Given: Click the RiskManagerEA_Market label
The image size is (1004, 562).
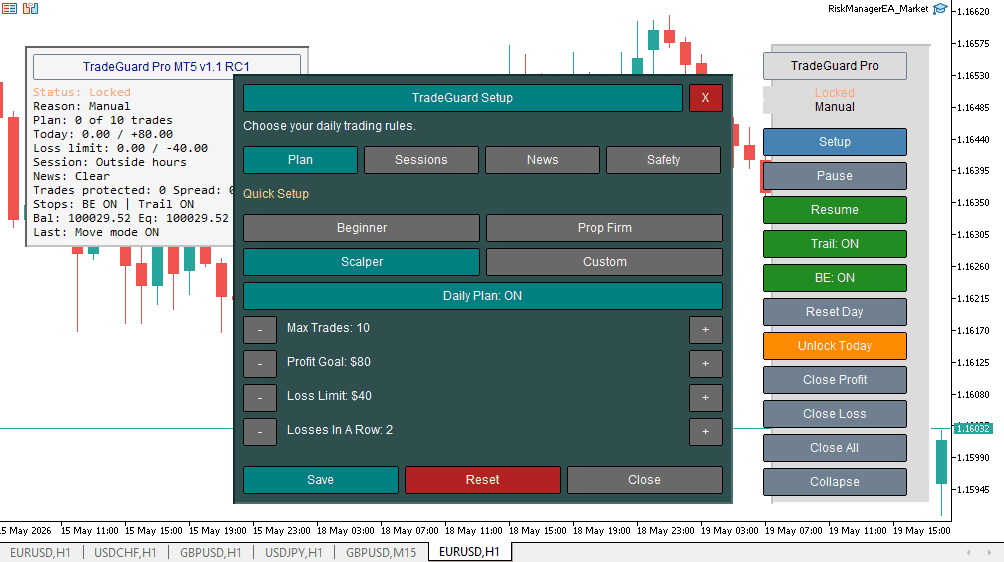Looking at the screenshot, I should pos(878,9).
